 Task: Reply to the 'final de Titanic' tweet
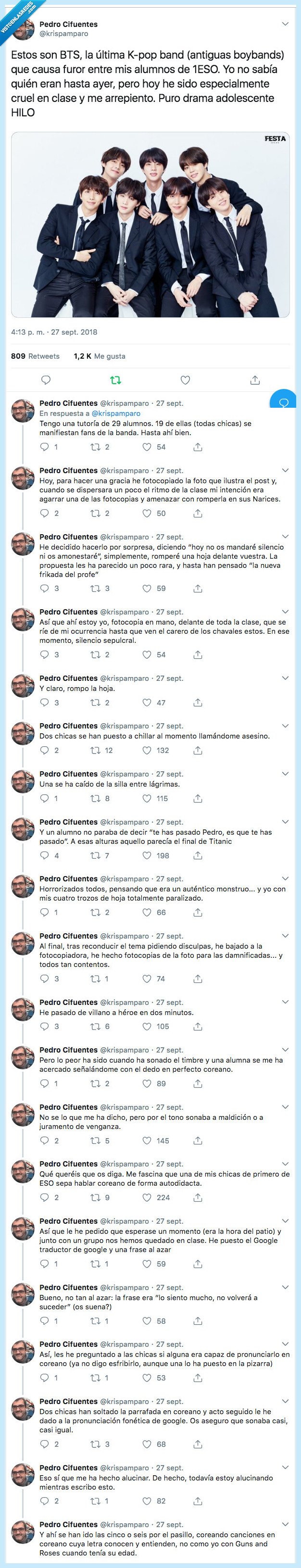pyautogui.click(x=44, y=855)
